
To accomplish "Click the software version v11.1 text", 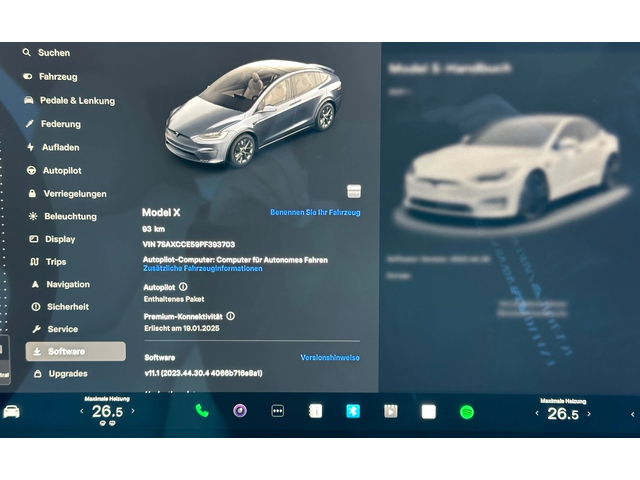I will pos(203,373).
